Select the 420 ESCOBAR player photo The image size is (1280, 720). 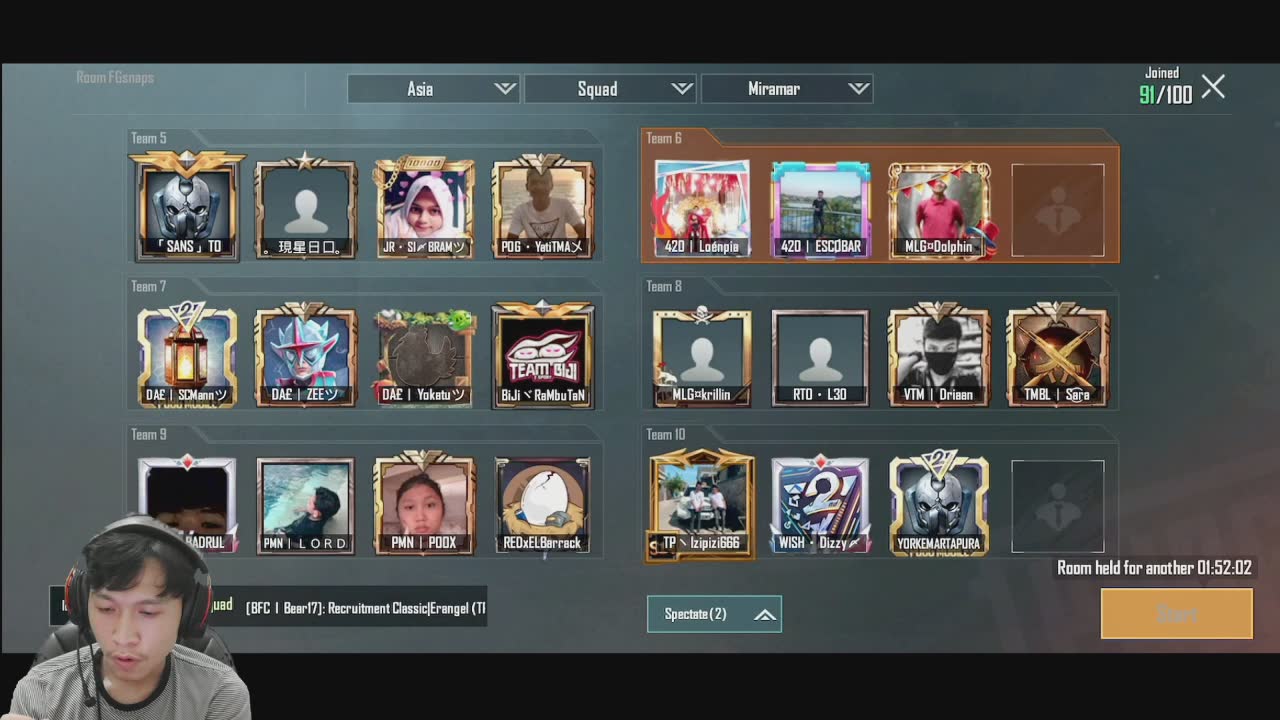(820, 208)
